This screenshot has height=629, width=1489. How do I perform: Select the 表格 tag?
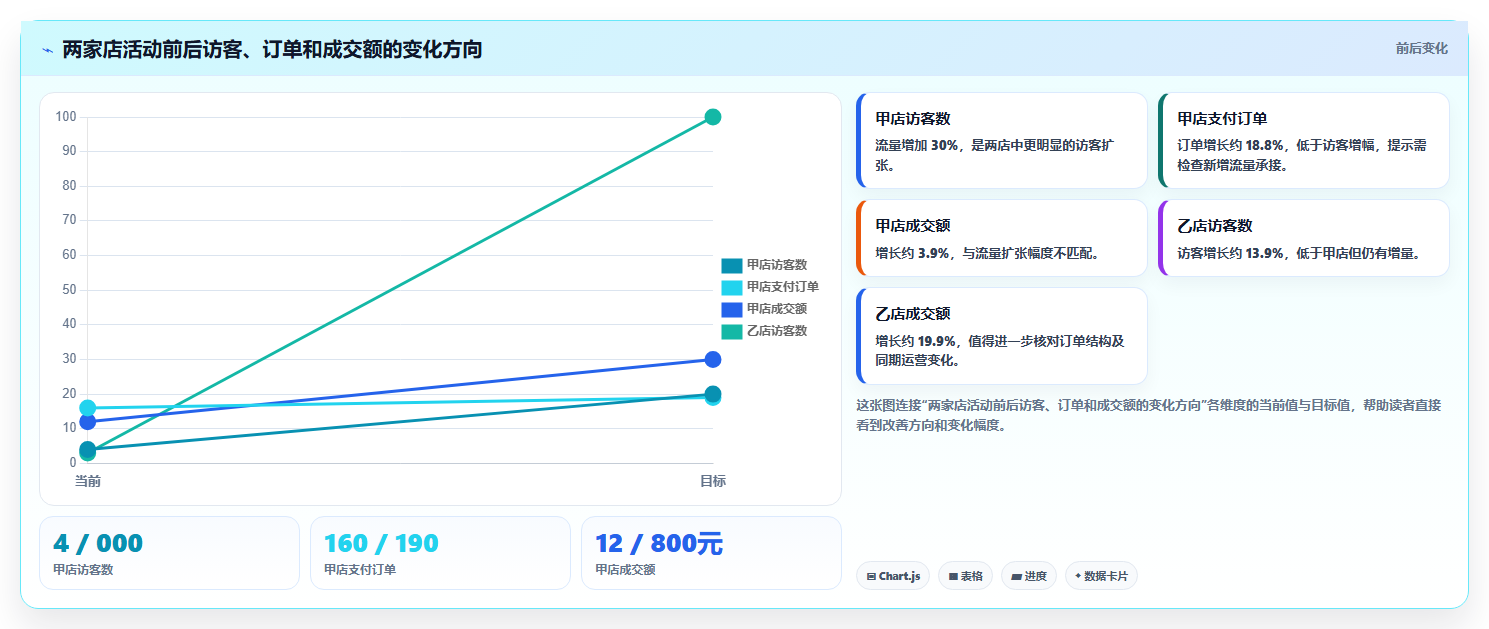pos(965,576)
